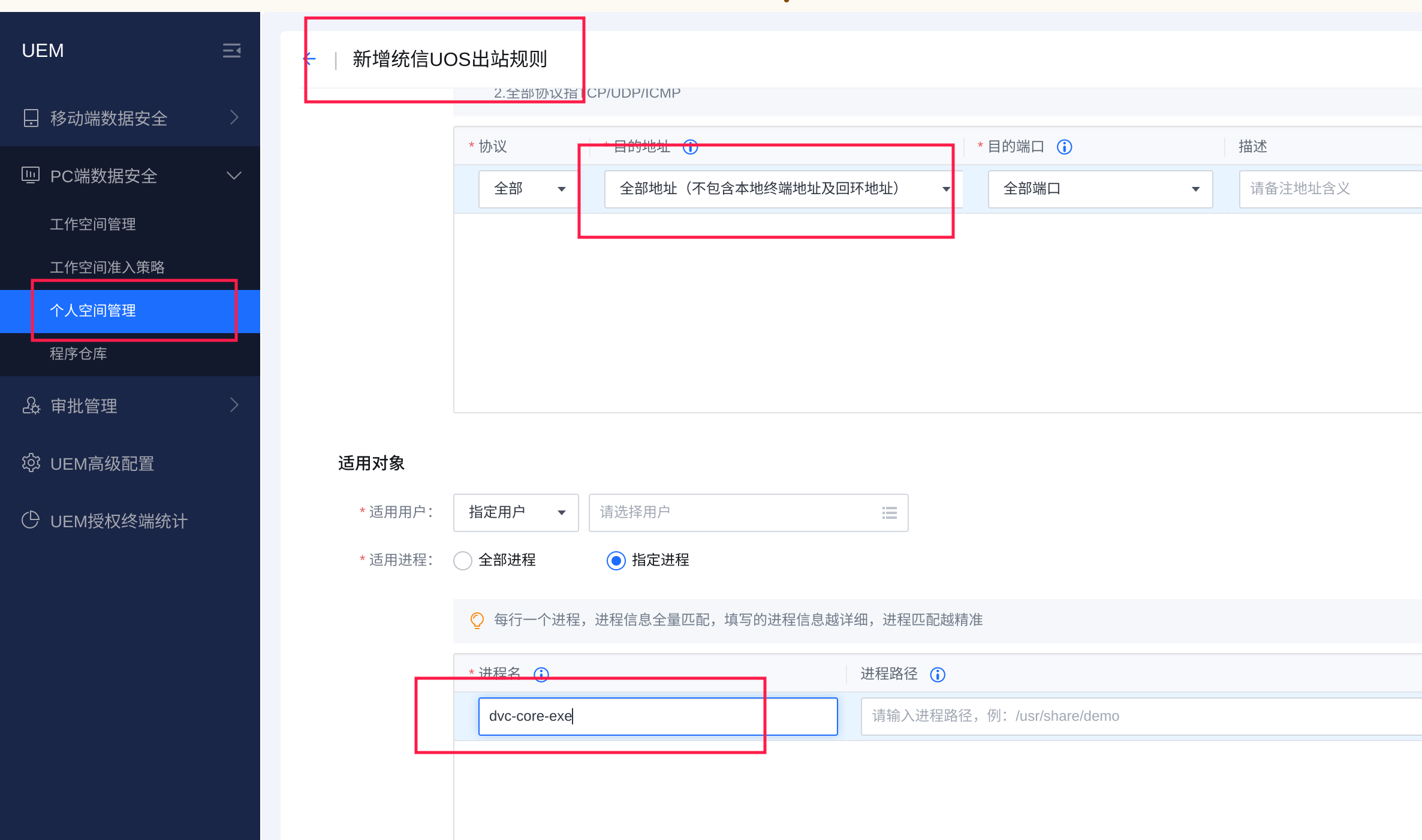Open 程序仓库 in the sidebar
Screen dimensions: 1422x840
79,353
